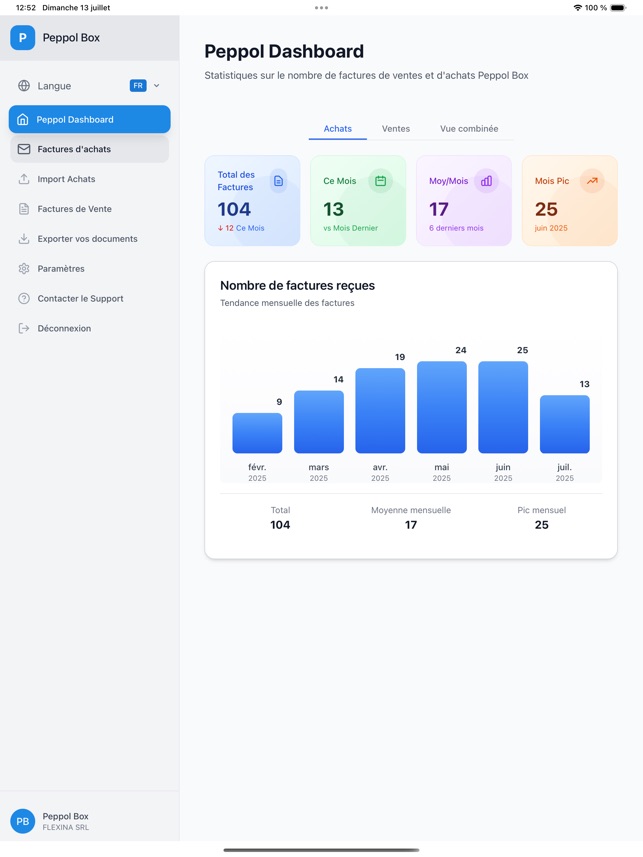Click the avr. 2025 bar in chart
The image size is (643, 857).
(380, 410)
